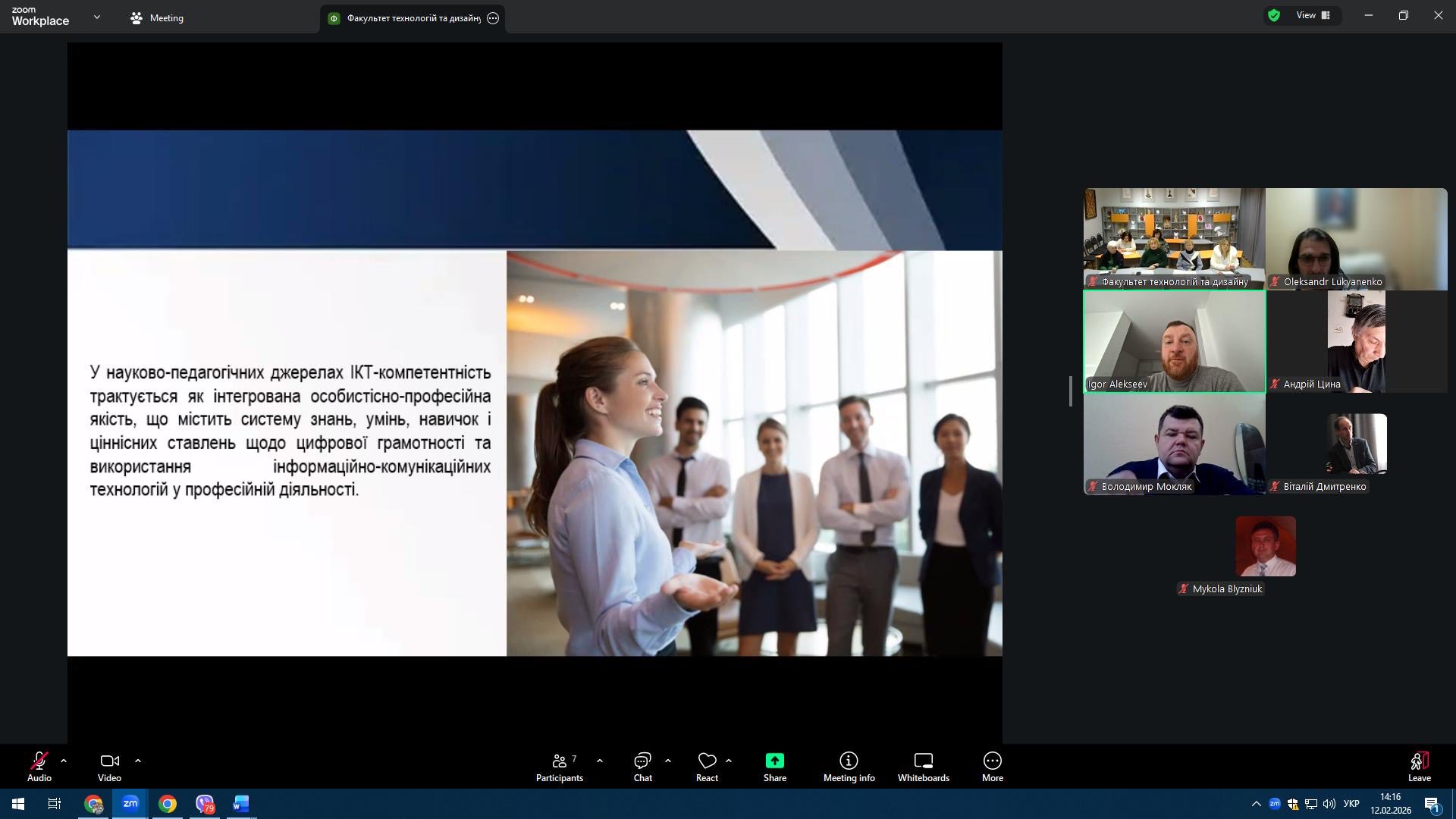Click the gallery panel resize handle
The width and height of the screenshot is (1456, 819).
(x=1071, y=391)
